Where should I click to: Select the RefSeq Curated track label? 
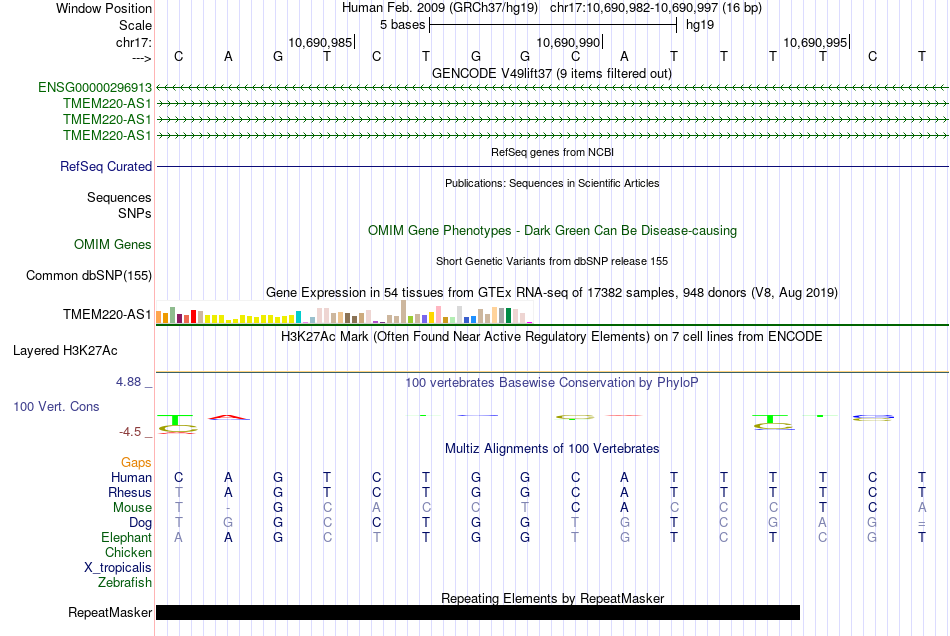(106, 167)
